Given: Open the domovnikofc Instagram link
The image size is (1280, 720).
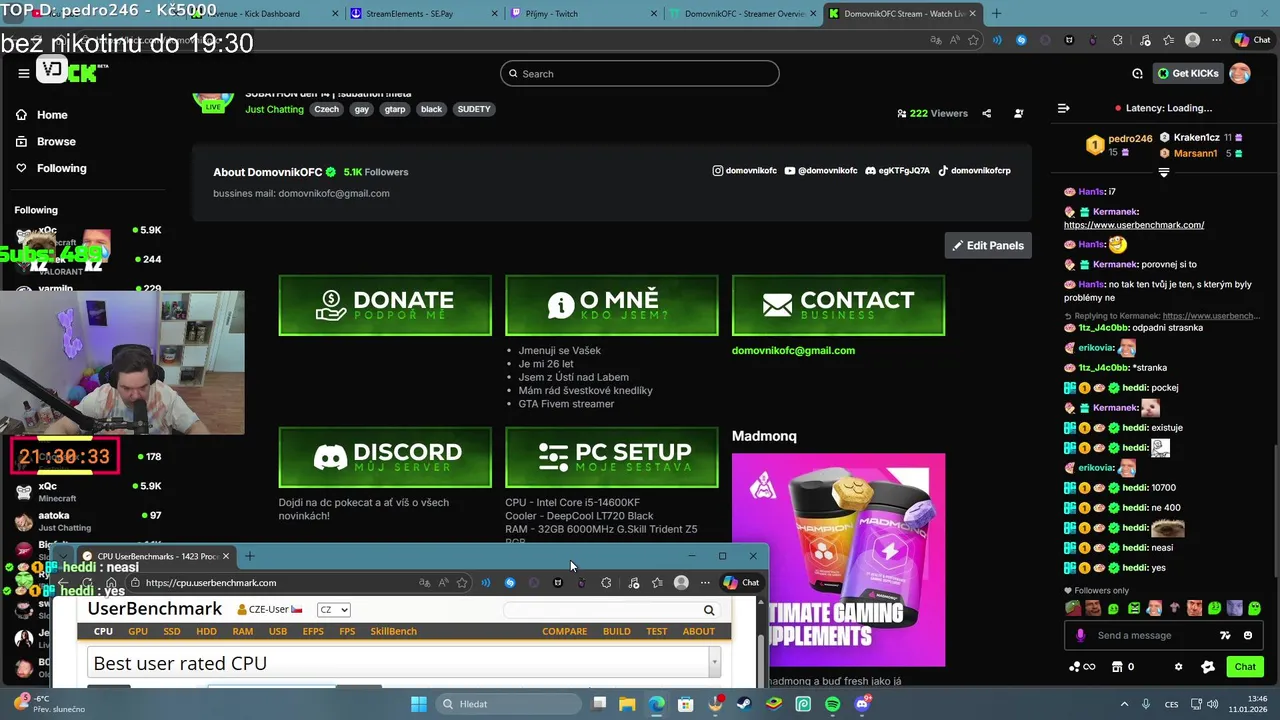Looking at the screenshot, I should click(x=744, y=171).
